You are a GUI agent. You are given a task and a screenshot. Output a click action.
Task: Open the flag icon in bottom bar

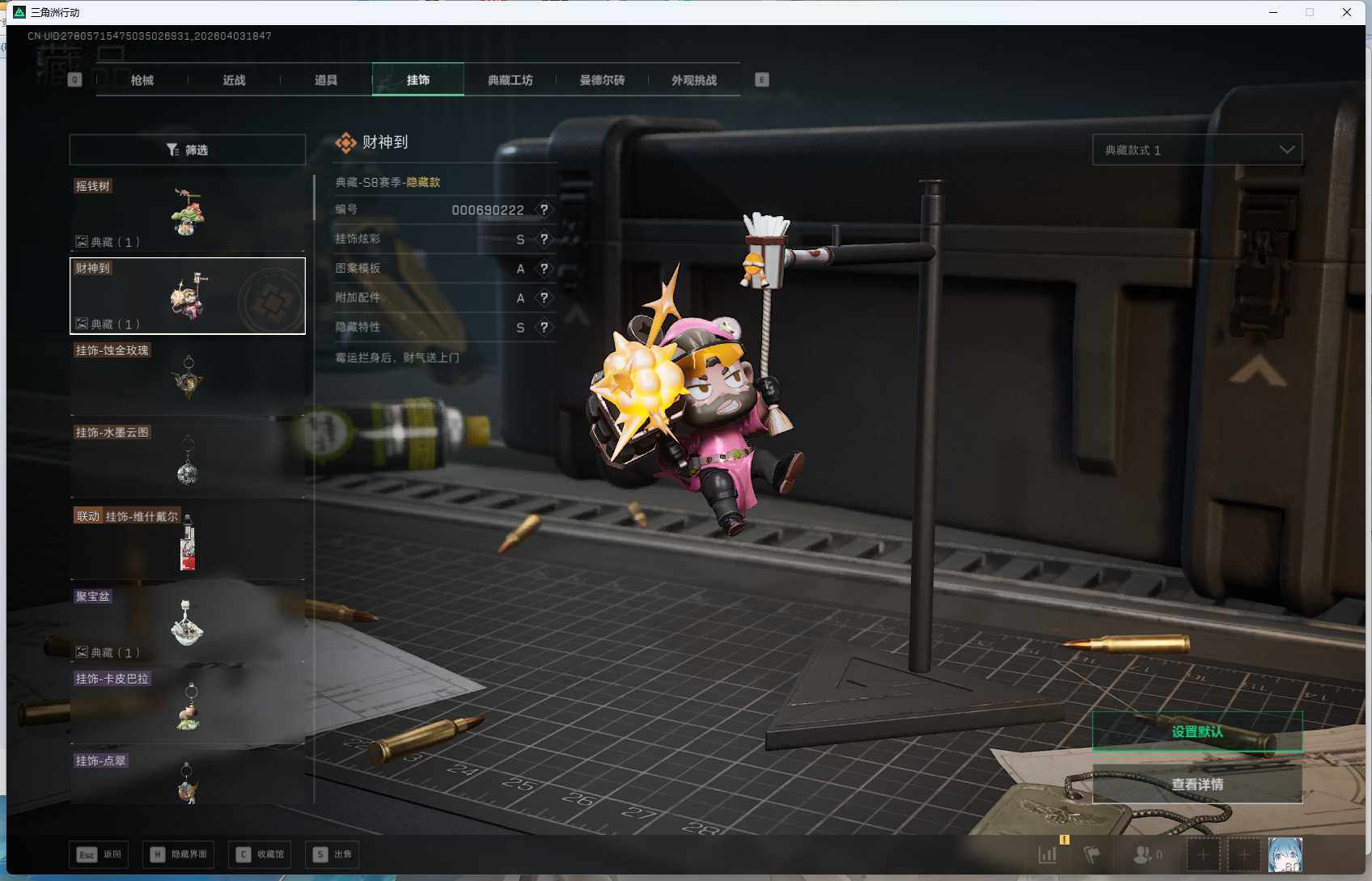pyautogui.click(x=1092, y=854)
